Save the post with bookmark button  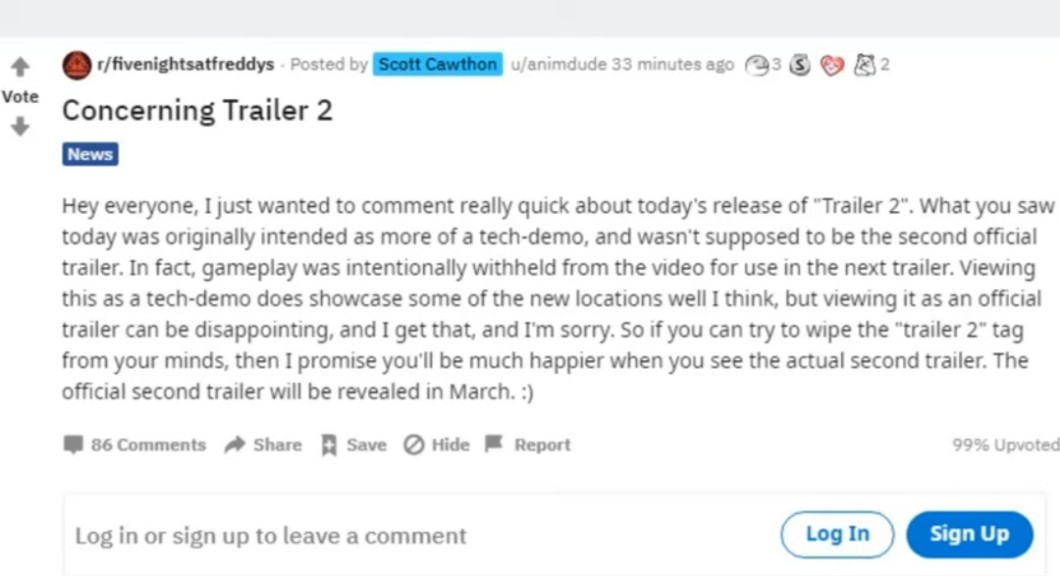[353, 445]
